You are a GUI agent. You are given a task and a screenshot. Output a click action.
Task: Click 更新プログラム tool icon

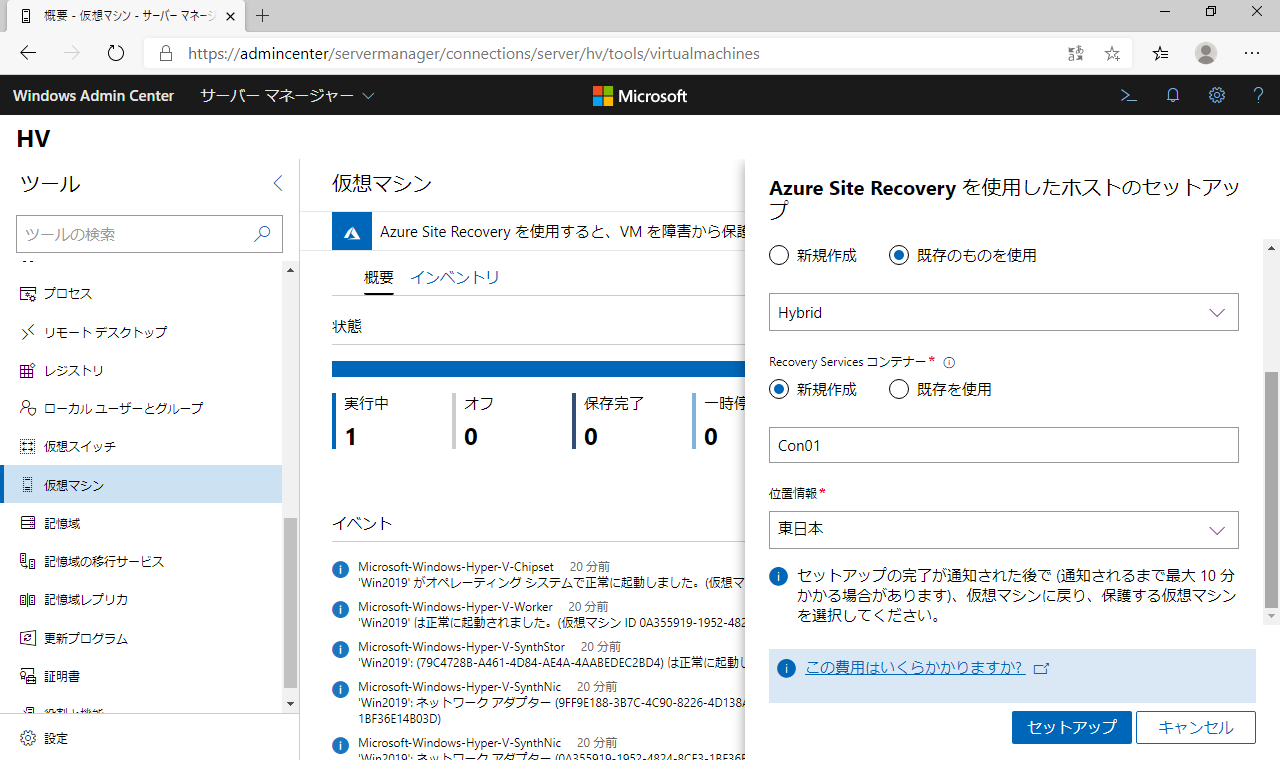28,638
